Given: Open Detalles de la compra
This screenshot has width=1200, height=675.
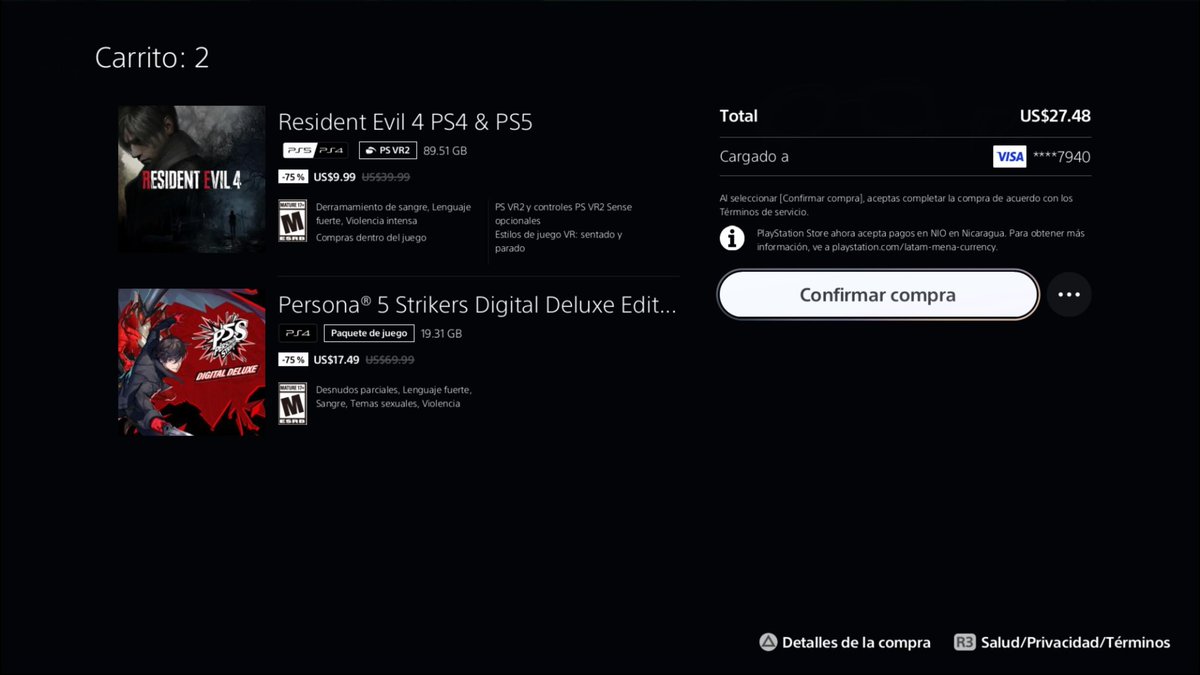Looking at the screenshot, I should coord(856,643).
